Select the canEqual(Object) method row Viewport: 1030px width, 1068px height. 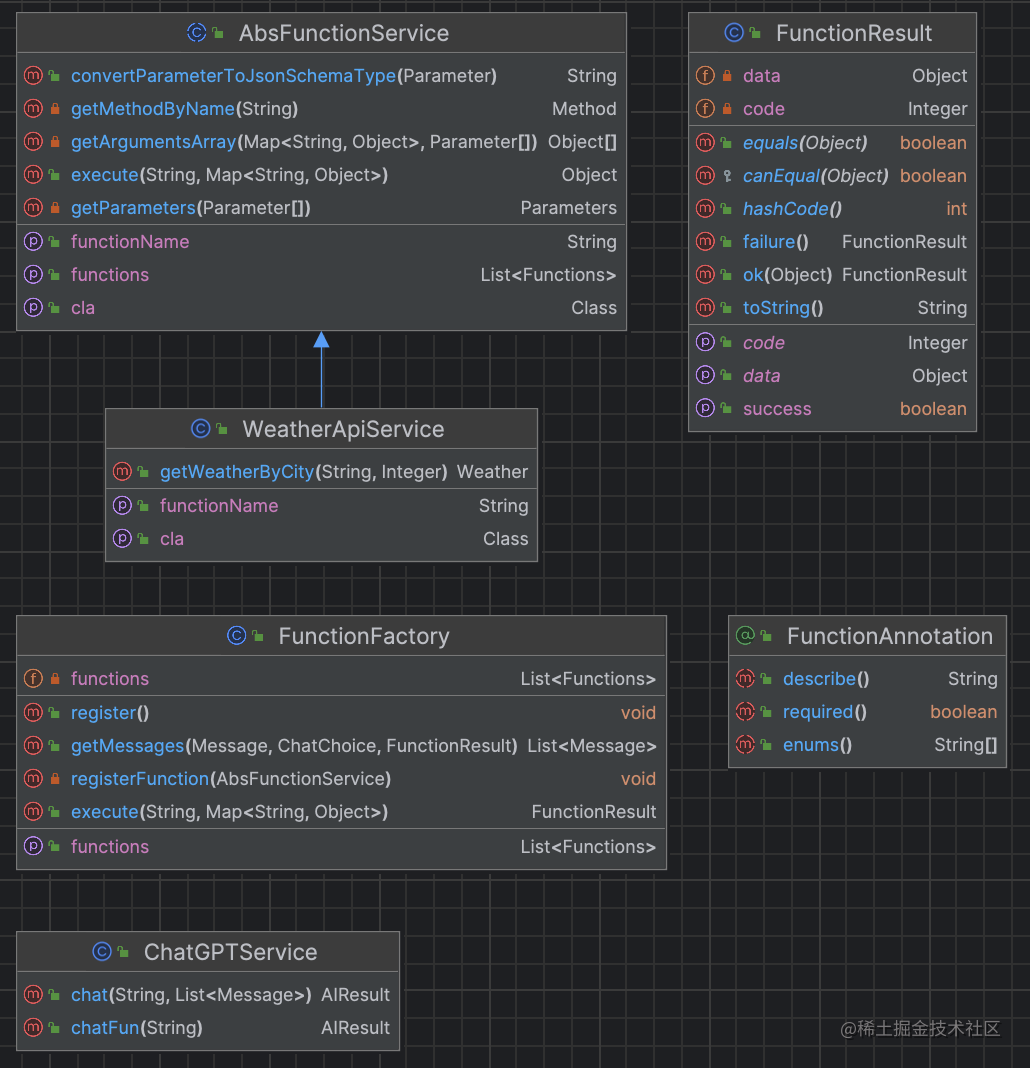pos(832,176)
